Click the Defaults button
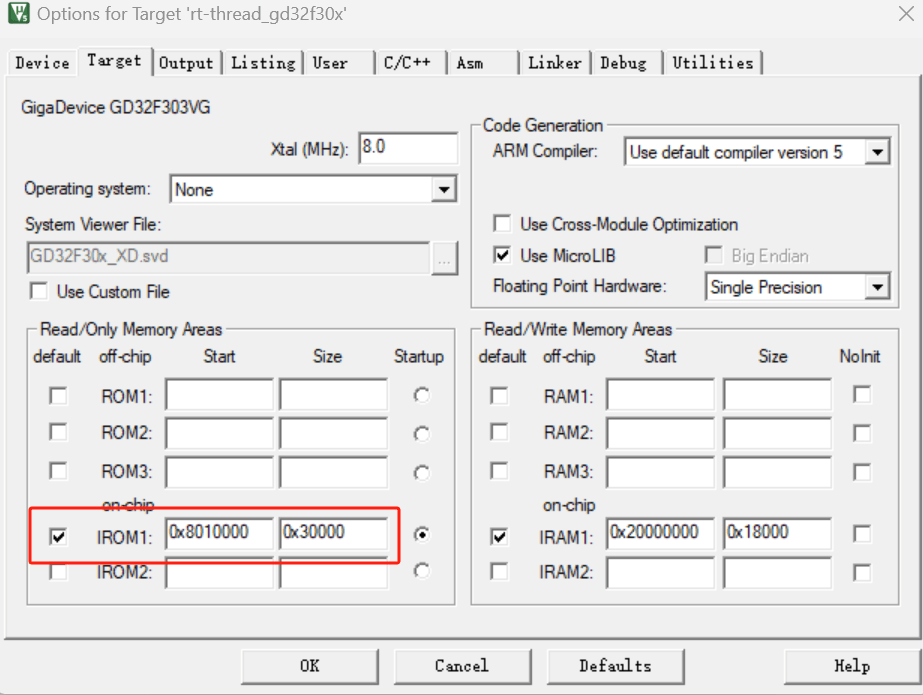The width and height of the screenshot is (923, 695). (615, 666)
